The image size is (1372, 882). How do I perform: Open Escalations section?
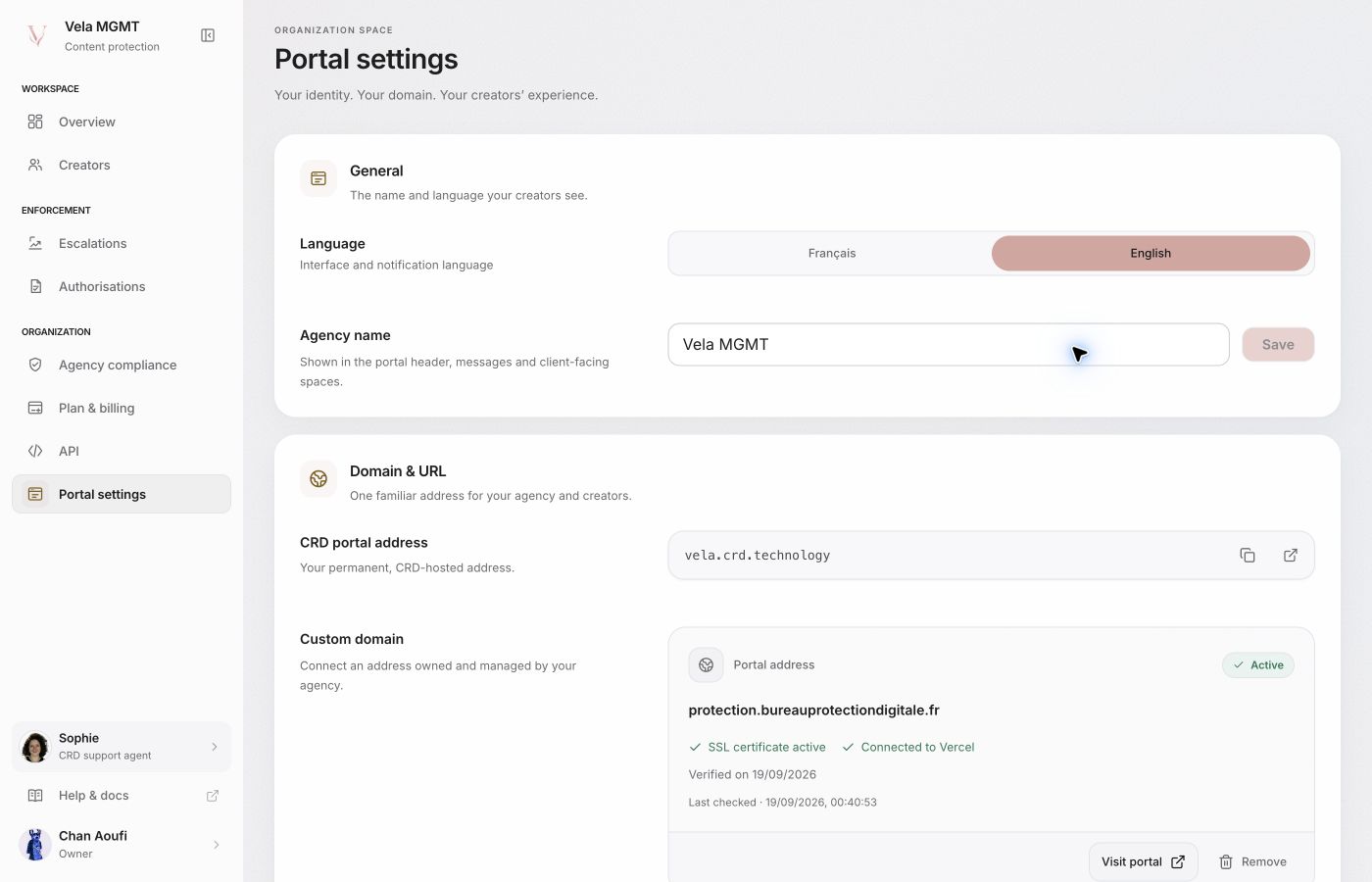pos(122,243)
